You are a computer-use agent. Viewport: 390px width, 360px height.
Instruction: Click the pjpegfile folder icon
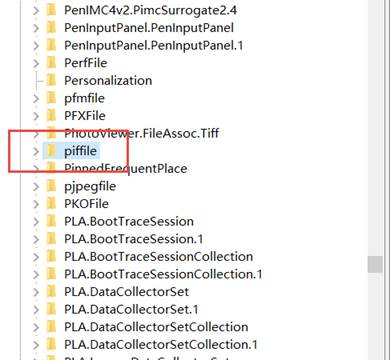coord(51,186)
